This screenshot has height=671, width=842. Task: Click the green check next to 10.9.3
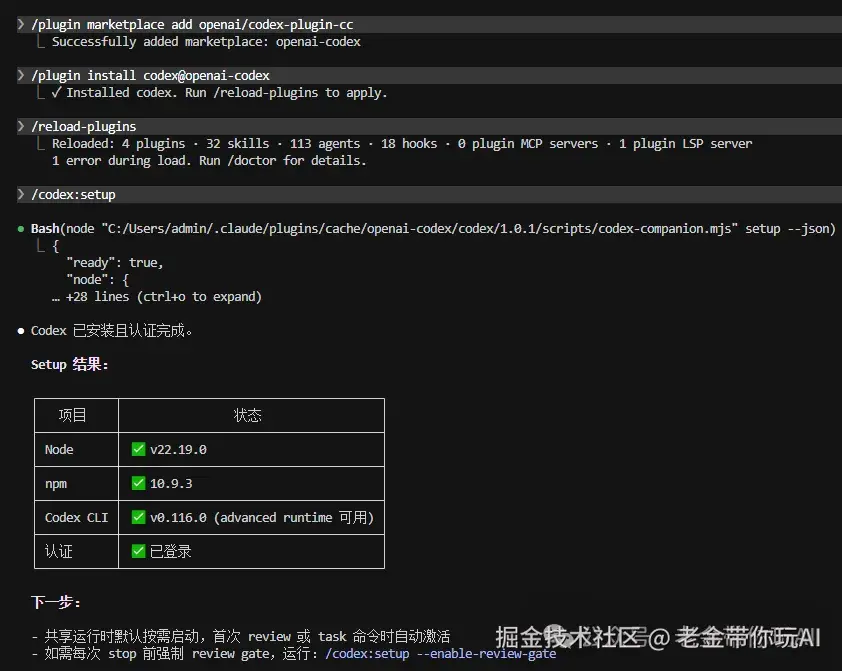click(139, 483)
